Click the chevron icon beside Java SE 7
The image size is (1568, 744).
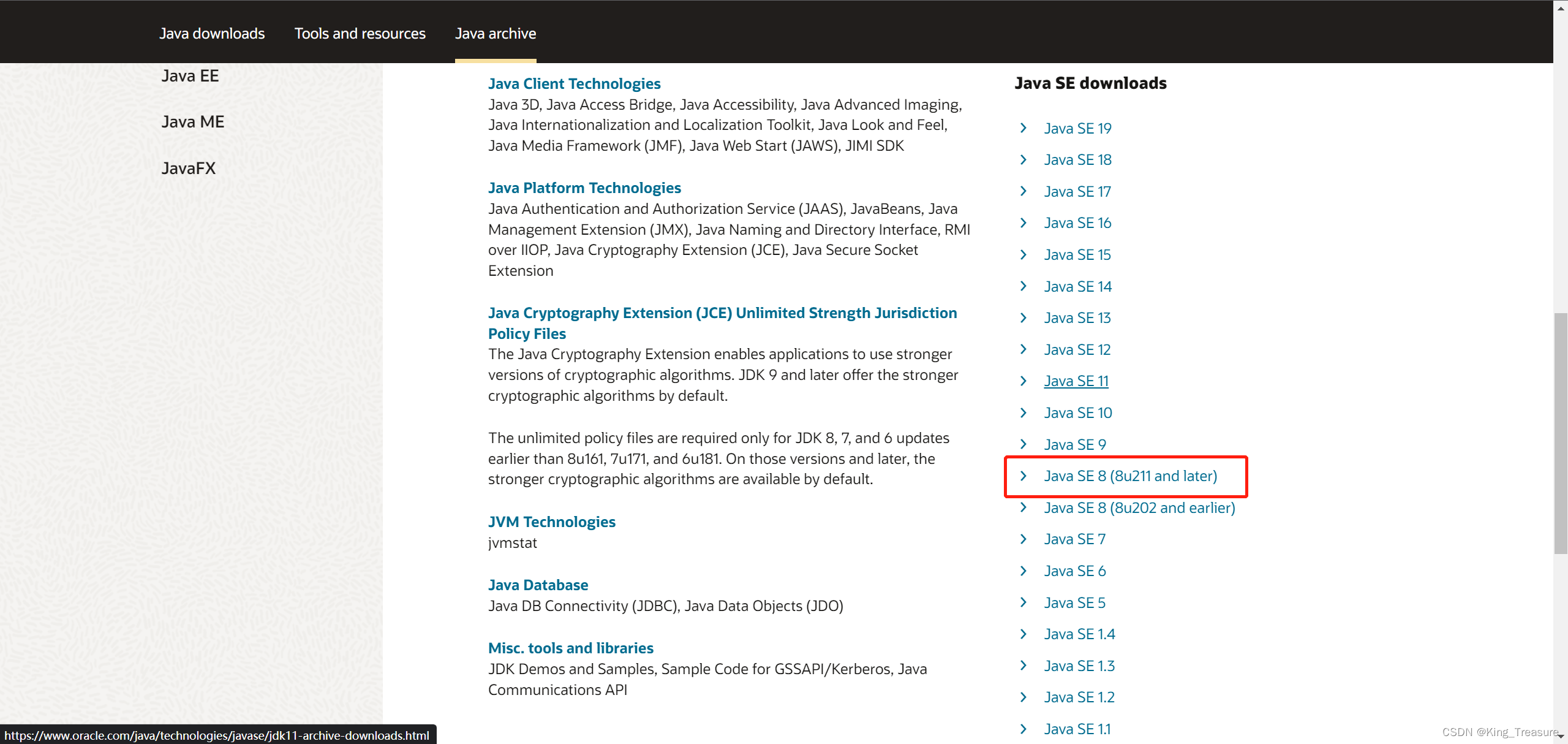click(1023, 539)
